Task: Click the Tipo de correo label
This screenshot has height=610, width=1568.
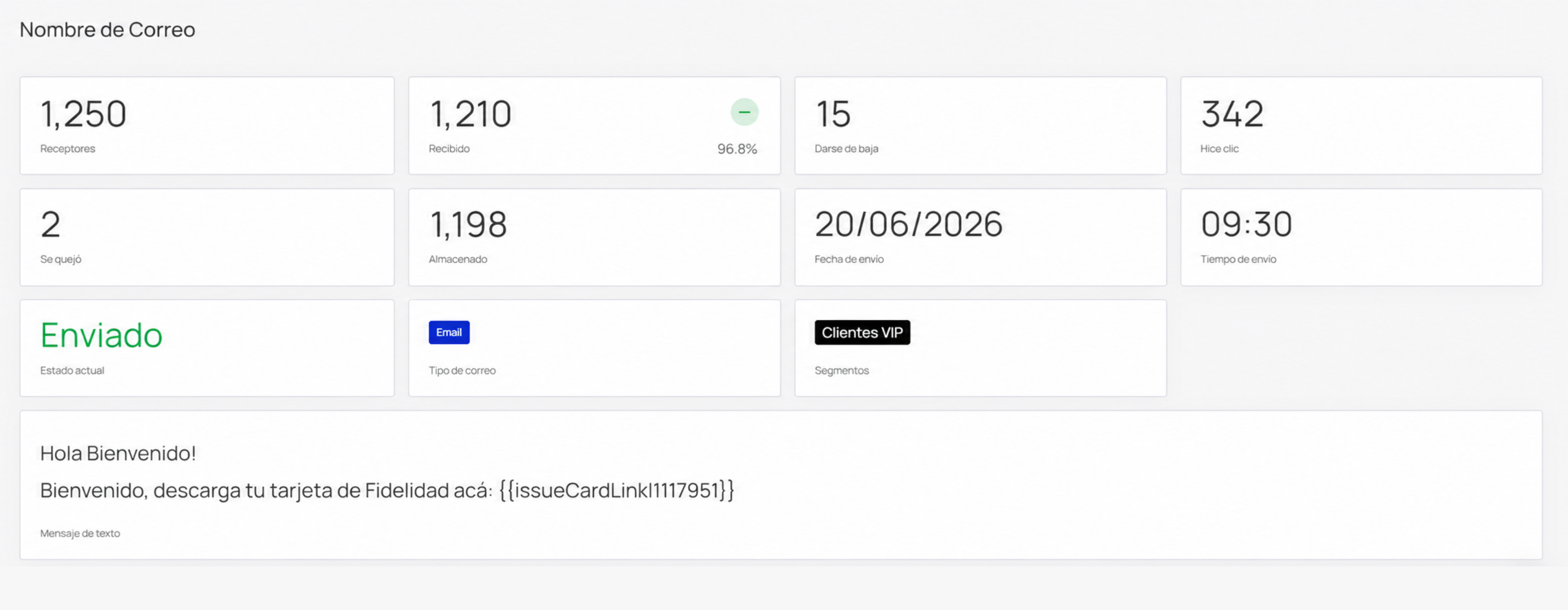Action: tap(462, 370)
